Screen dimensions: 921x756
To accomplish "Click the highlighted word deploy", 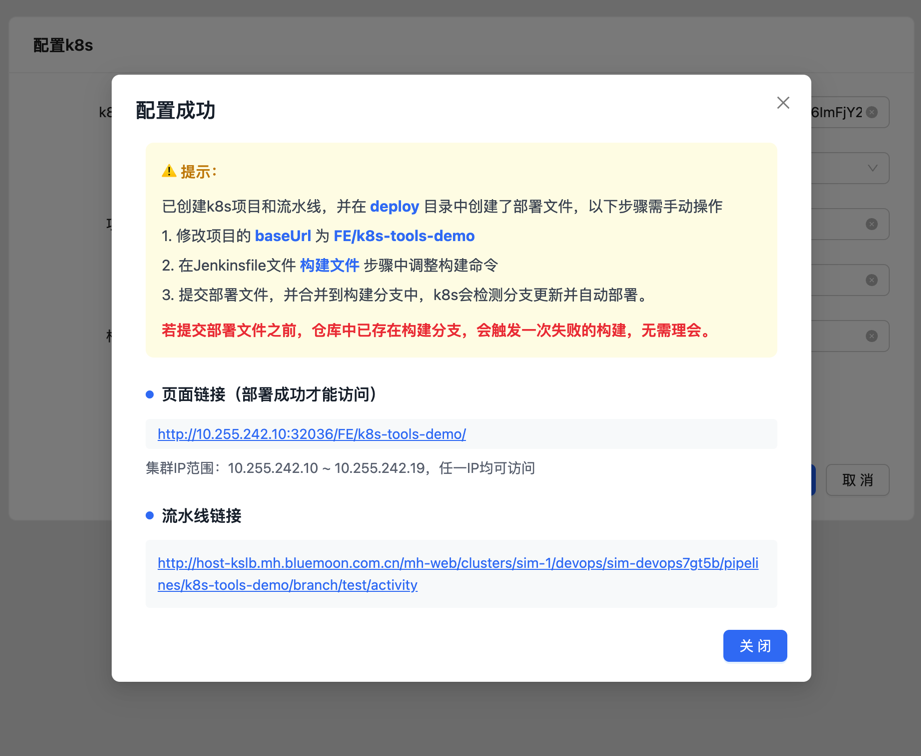I will point(394,206).
